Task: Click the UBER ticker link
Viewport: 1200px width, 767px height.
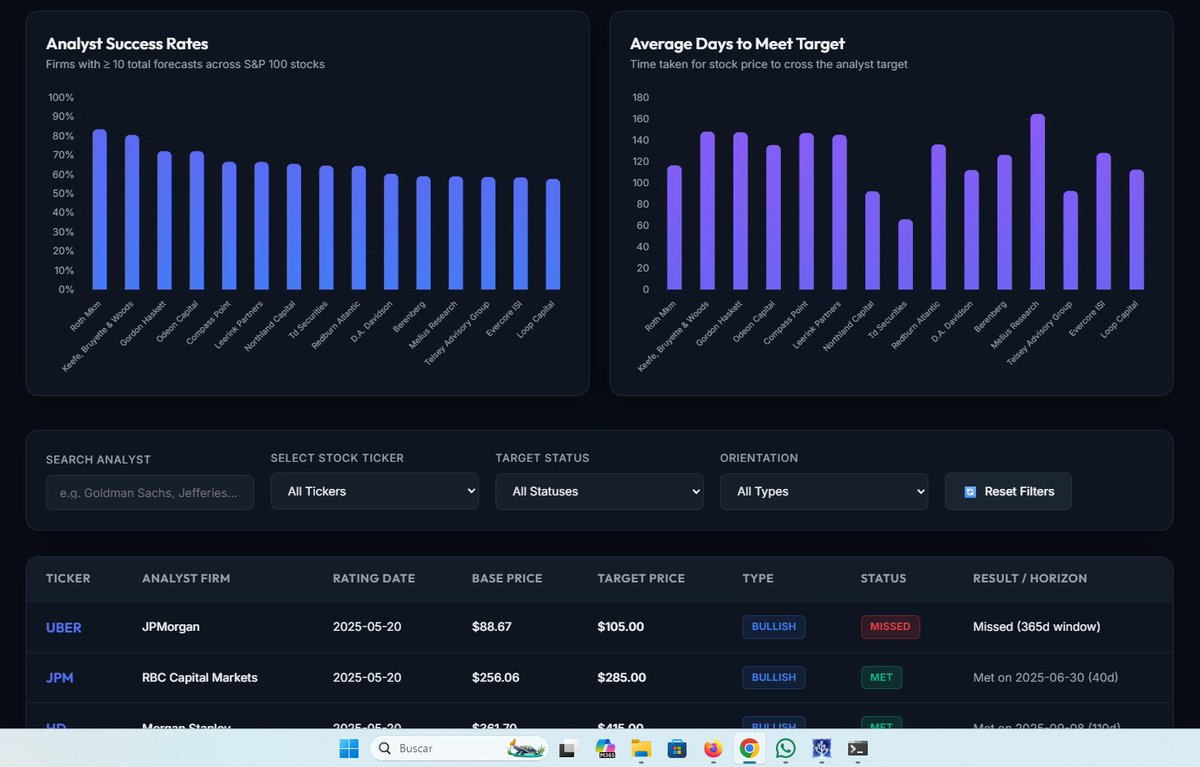Action: click(64, 627)
